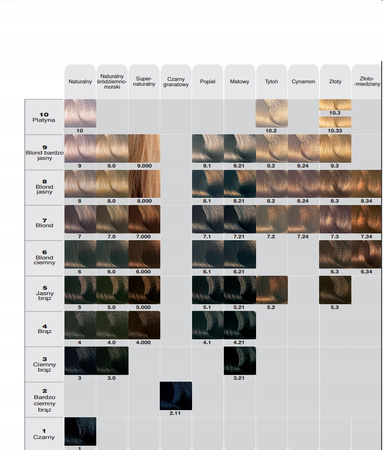
Task: Select the 10.2 Tytoń swatch
Action: (x=272, y=113)
